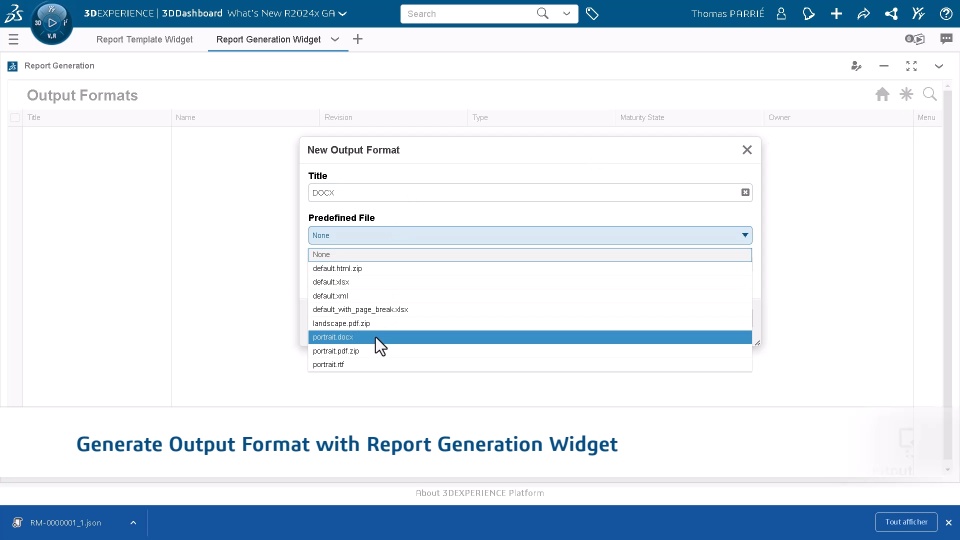Open the 3DEXPERIENCE compass
The width and height of the screenshot is (960, 540).
pos(51,23)
